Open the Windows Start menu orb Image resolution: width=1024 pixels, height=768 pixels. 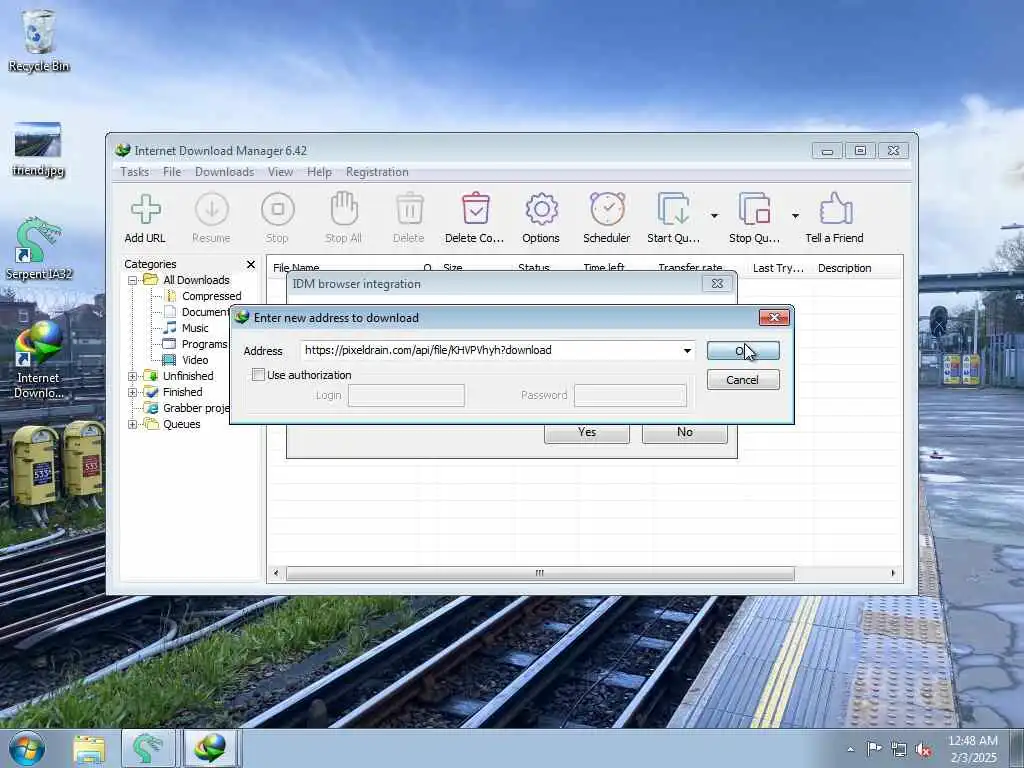[27, 748]
